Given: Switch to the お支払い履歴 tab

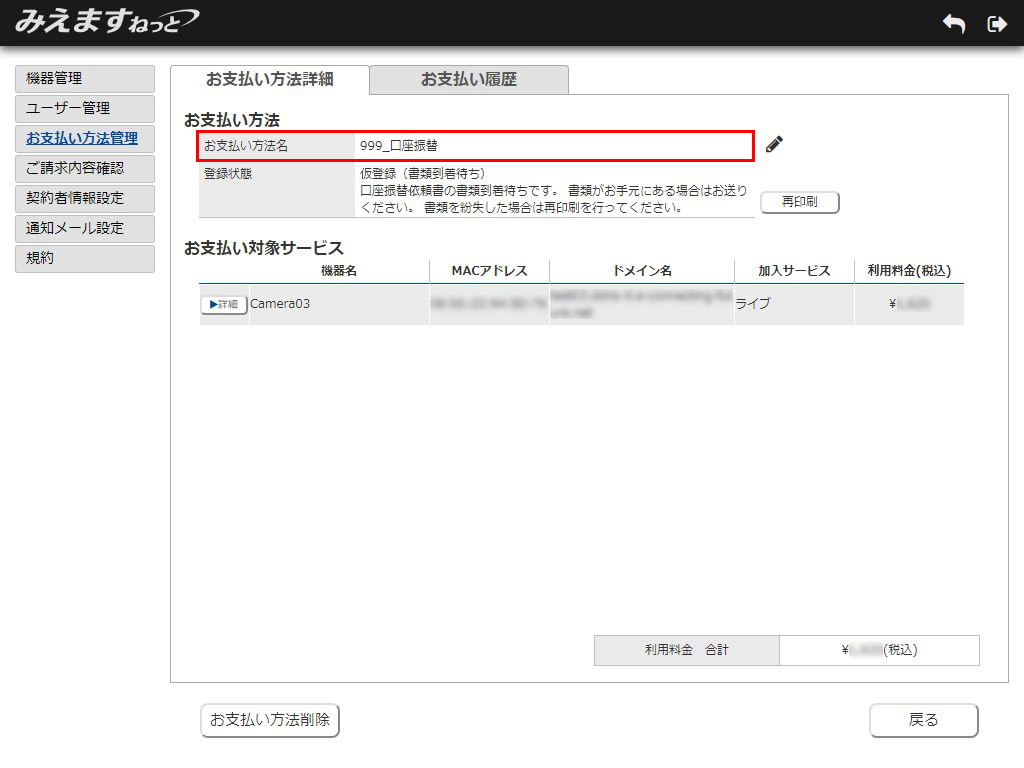Looking at the screenshot, I should tap(468, 80).
